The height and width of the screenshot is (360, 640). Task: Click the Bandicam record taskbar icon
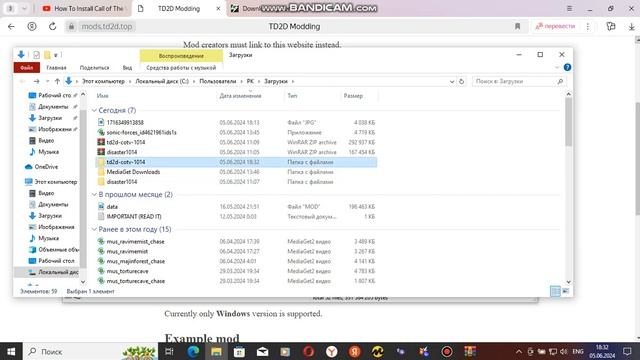(x=447, y=351)
